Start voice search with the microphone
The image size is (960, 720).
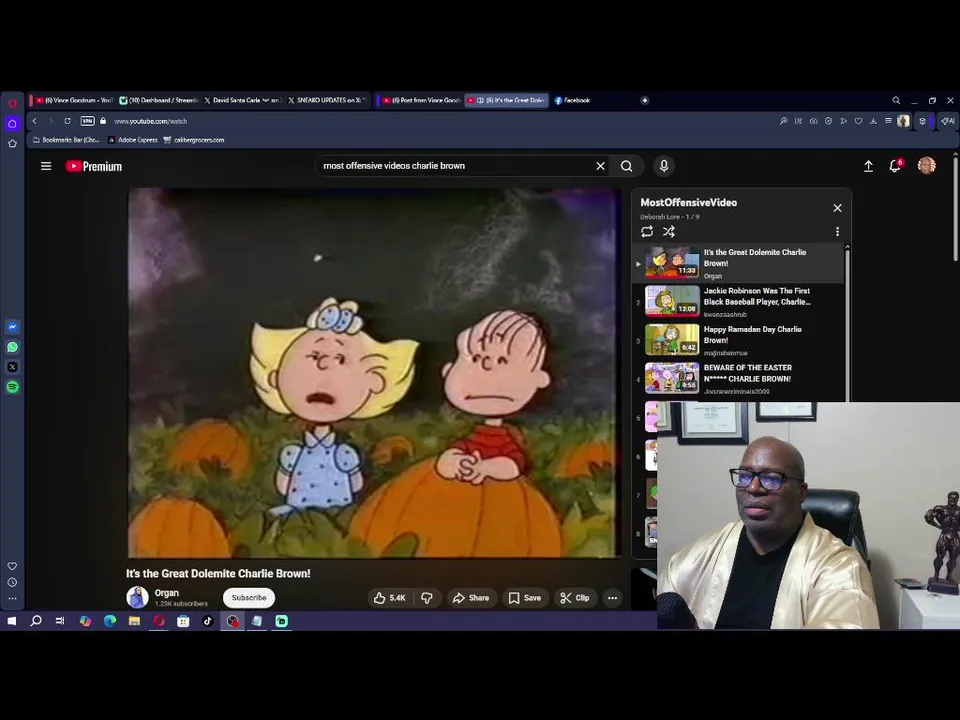664,166
